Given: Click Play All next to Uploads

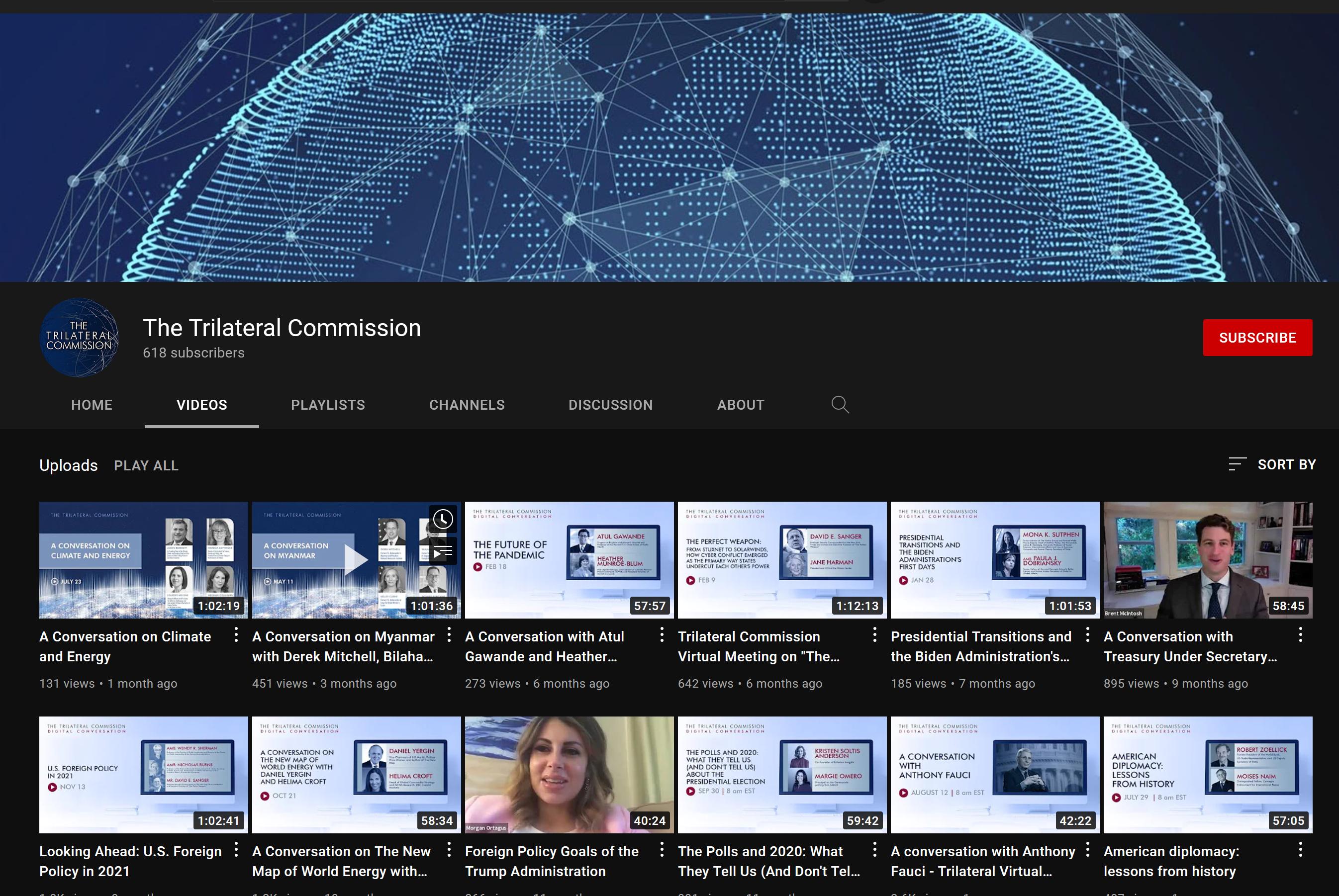Looking at the screenshot, I should pos(146,465).
